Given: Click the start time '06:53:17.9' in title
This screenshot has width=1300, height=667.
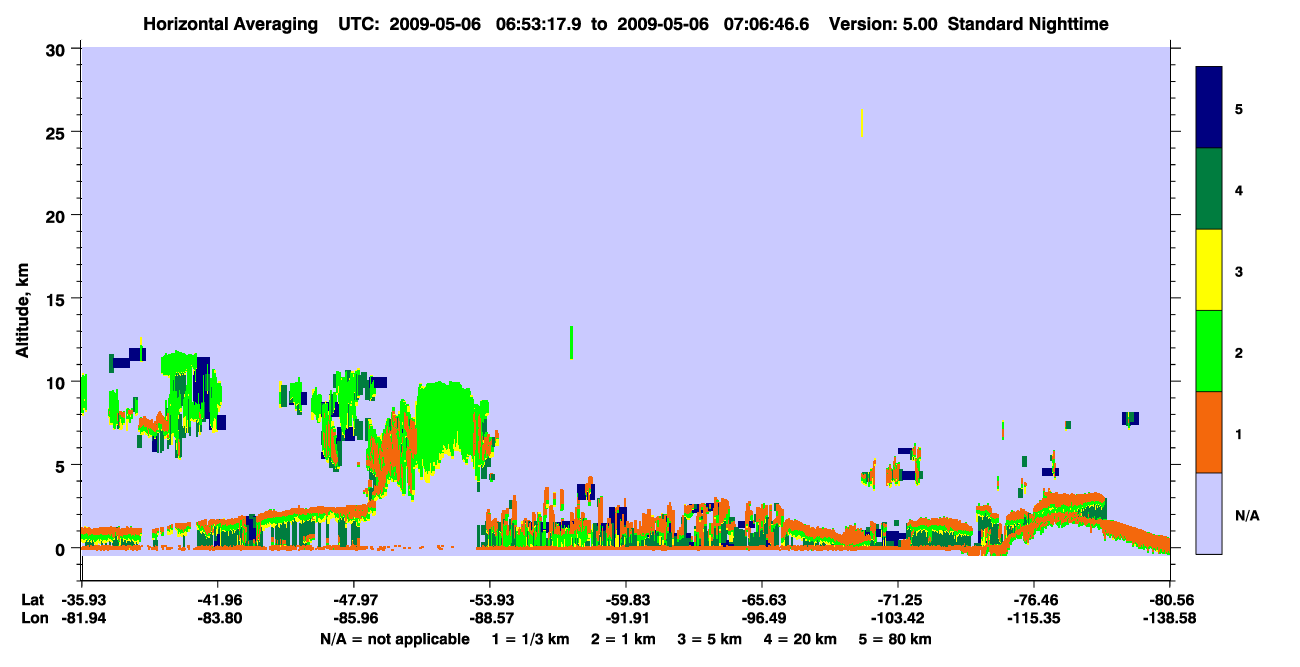Looking at the screenshot, I should [540, 23].
